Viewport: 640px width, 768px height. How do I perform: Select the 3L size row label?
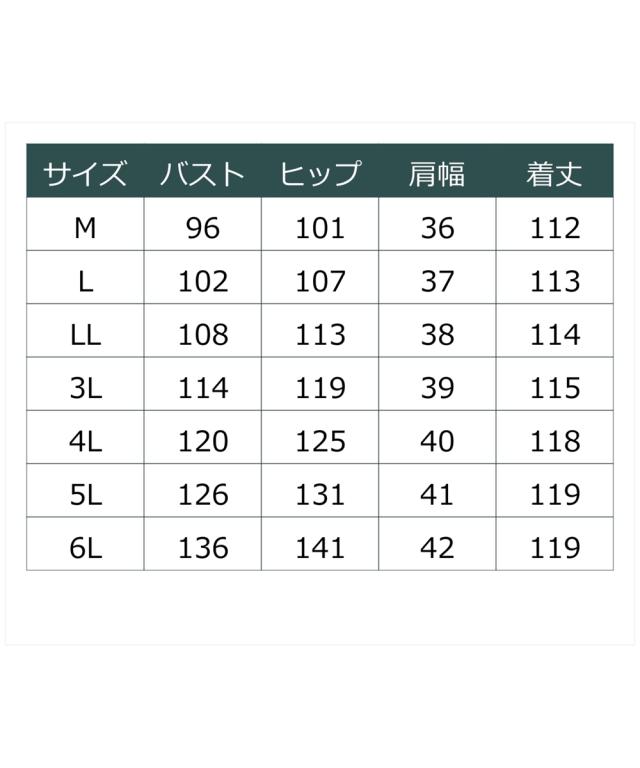coord(85,388)
